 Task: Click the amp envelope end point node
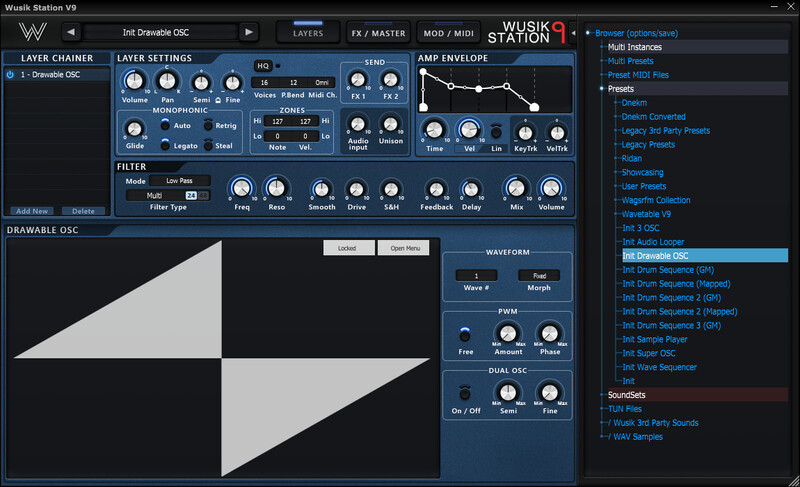coord(534,107)
